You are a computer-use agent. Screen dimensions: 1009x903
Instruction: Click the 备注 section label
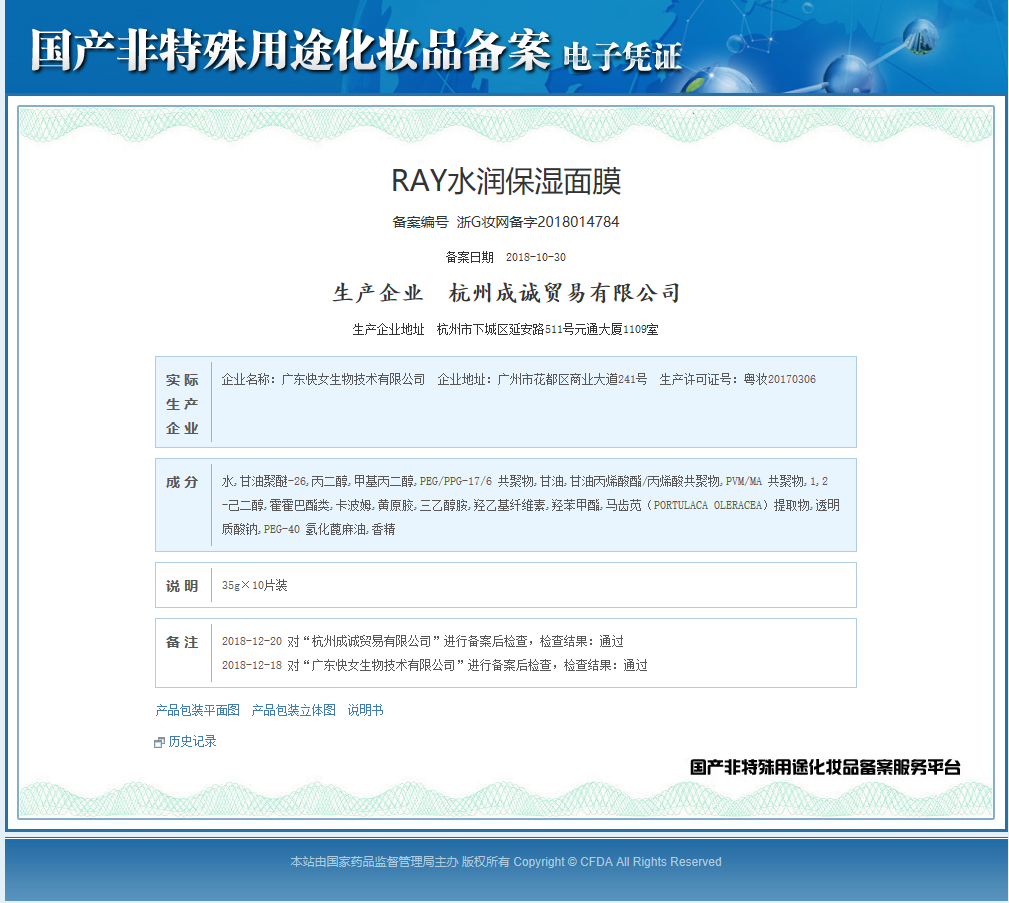pyautogui.click(x=182, y=642)
